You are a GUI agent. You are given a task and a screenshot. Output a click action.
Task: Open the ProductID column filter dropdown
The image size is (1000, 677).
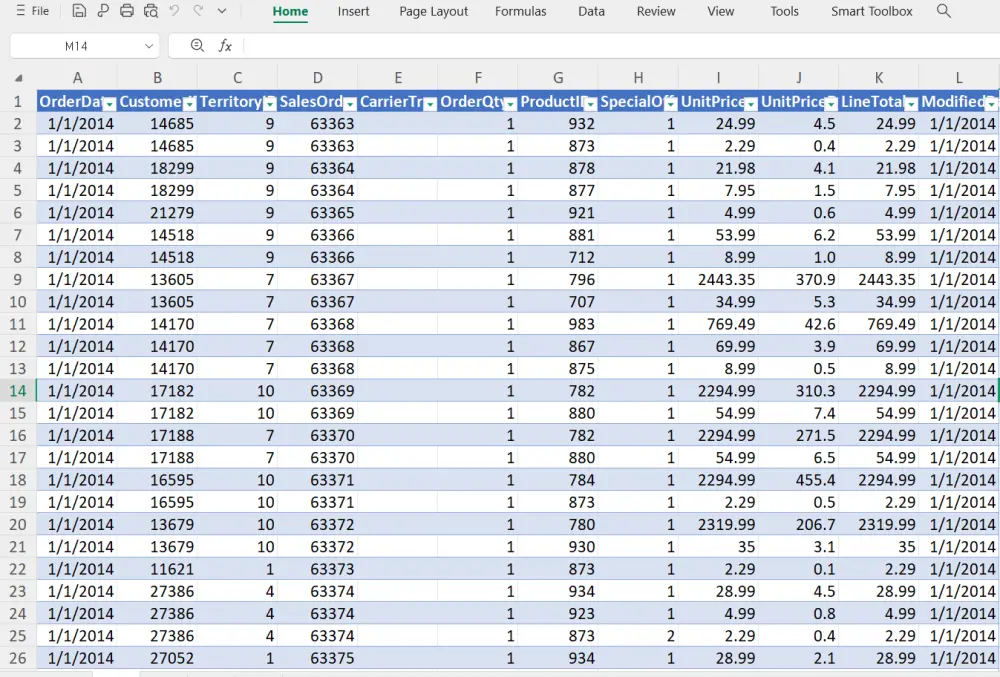pos(591,103)
